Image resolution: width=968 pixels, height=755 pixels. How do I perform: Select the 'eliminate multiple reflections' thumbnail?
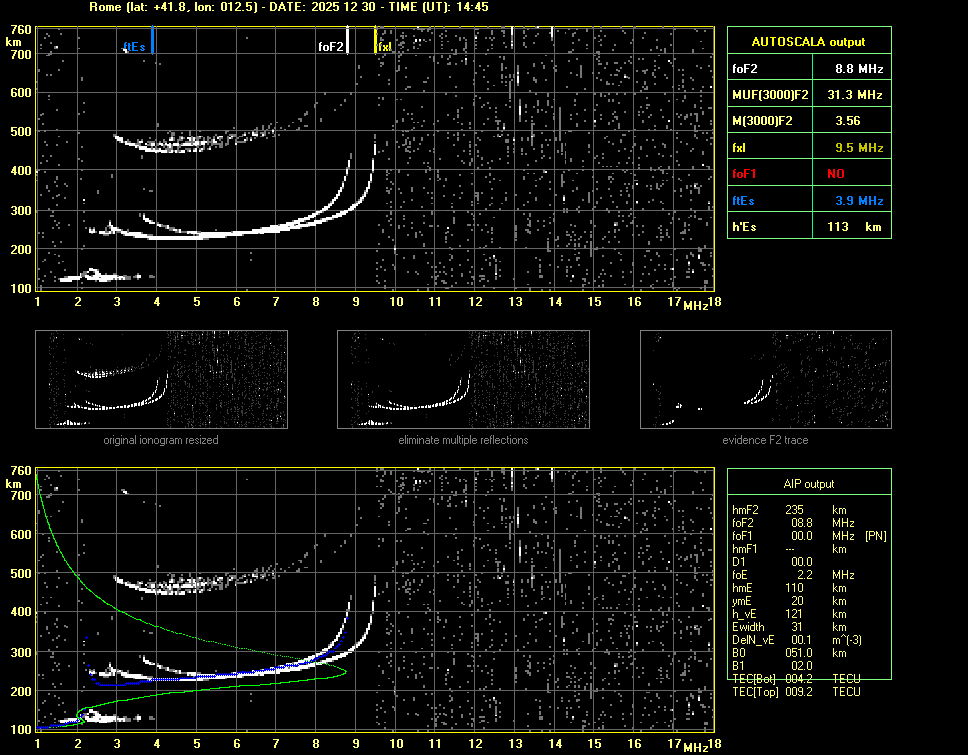463,379
